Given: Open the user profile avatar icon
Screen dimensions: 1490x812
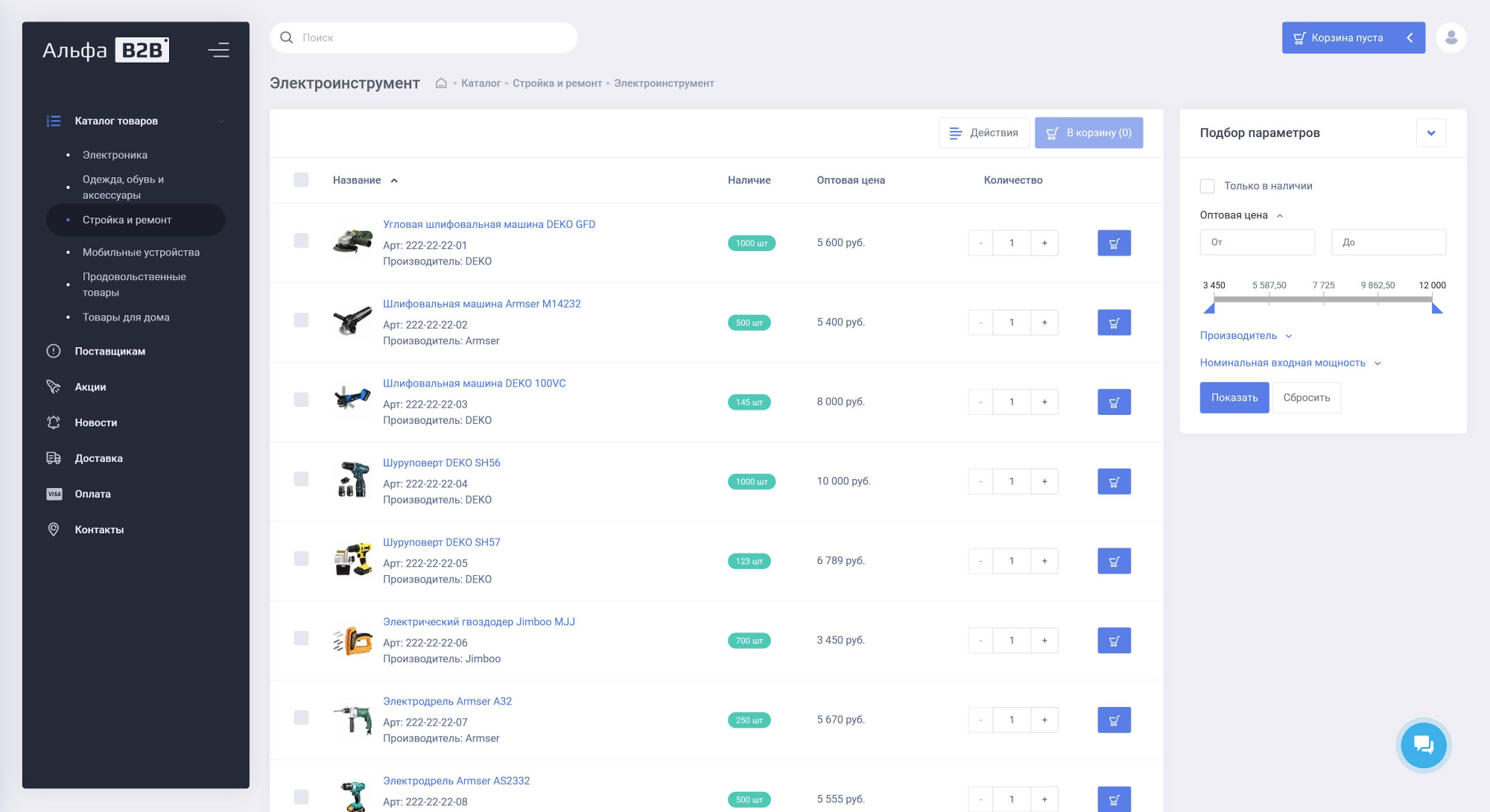Looking at the screenshot, I should tap(1451, 38).
